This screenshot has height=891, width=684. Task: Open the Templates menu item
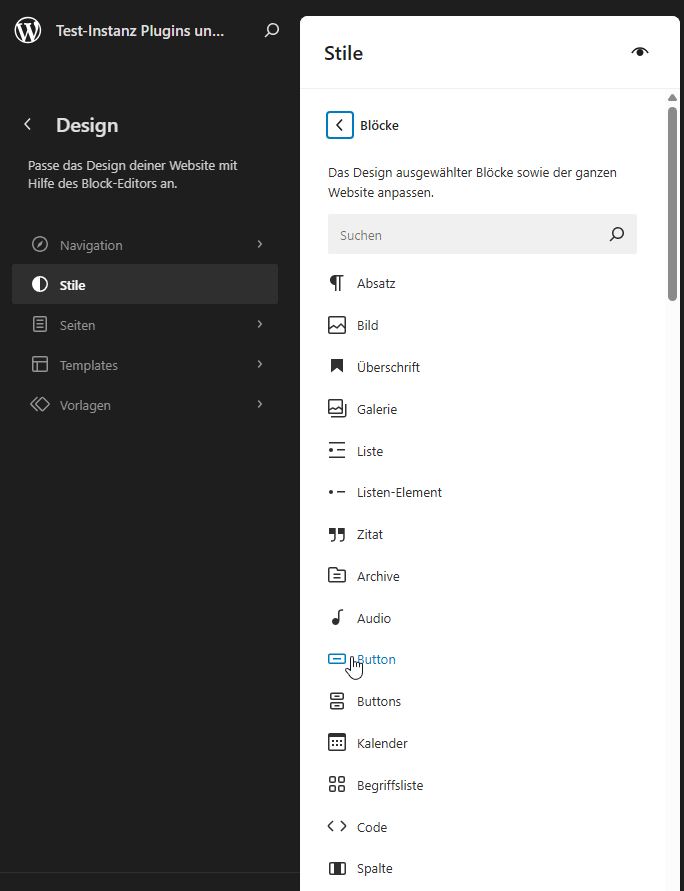click(x=145, y=365)
